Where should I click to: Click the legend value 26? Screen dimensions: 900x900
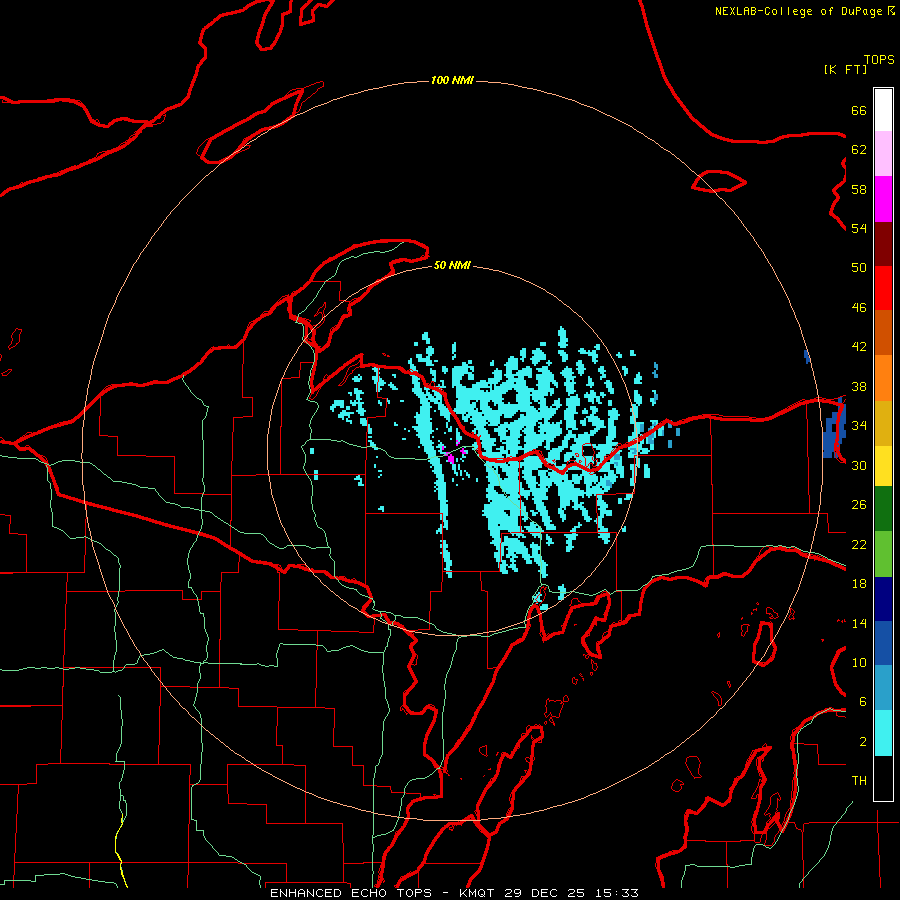pos(859,505)
